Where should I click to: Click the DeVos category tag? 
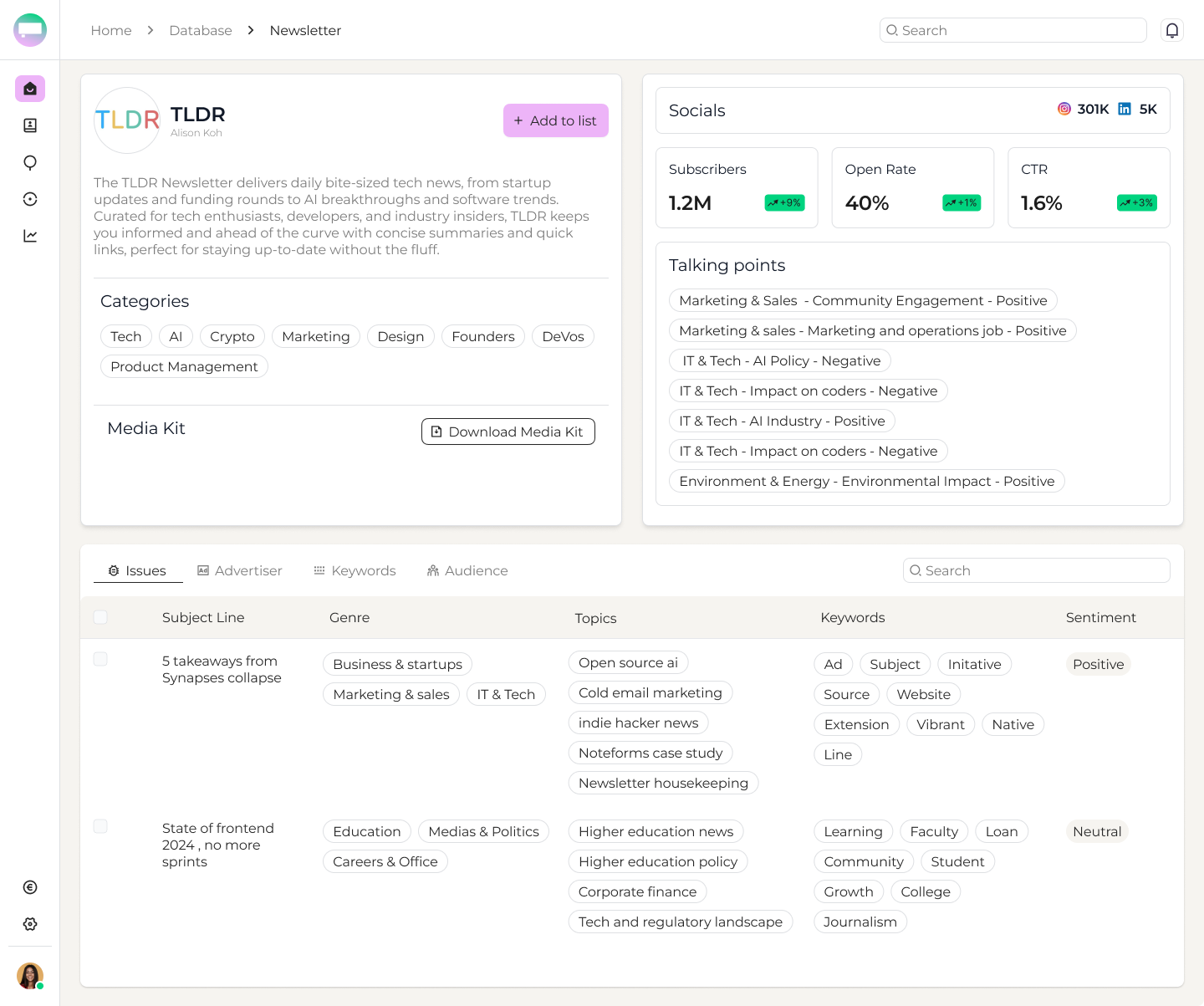(x=563, y=336)
